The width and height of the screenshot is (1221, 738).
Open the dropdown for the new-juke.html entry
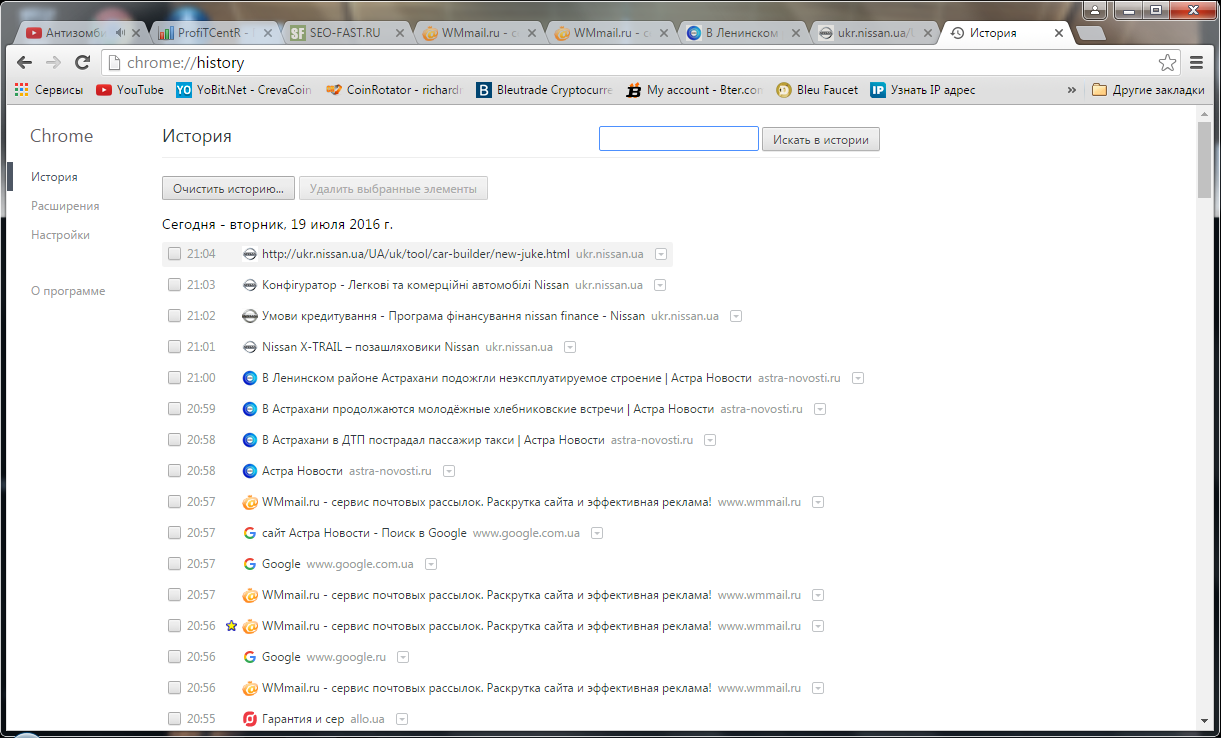[x=661, y=254]
